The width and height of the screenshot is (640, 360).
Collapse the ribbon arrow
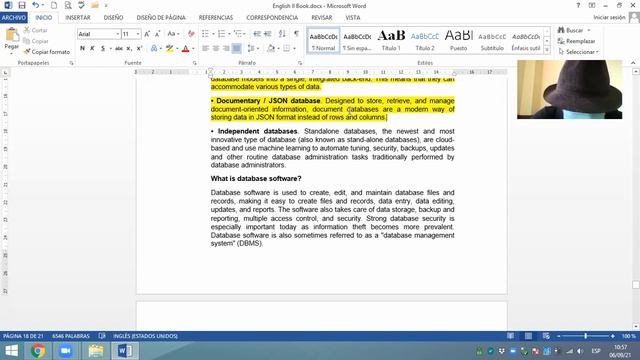tap(633, 63)
